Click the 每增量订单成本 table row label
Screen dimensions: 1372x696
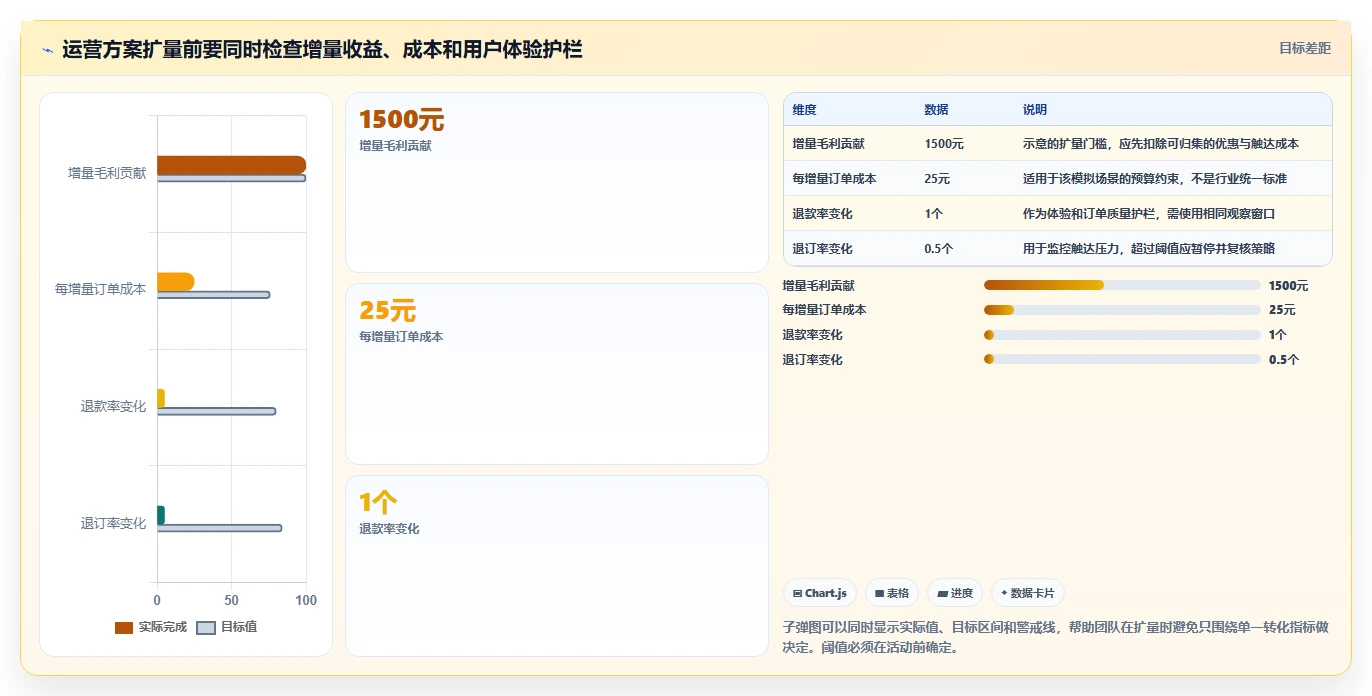pos(834,179)
